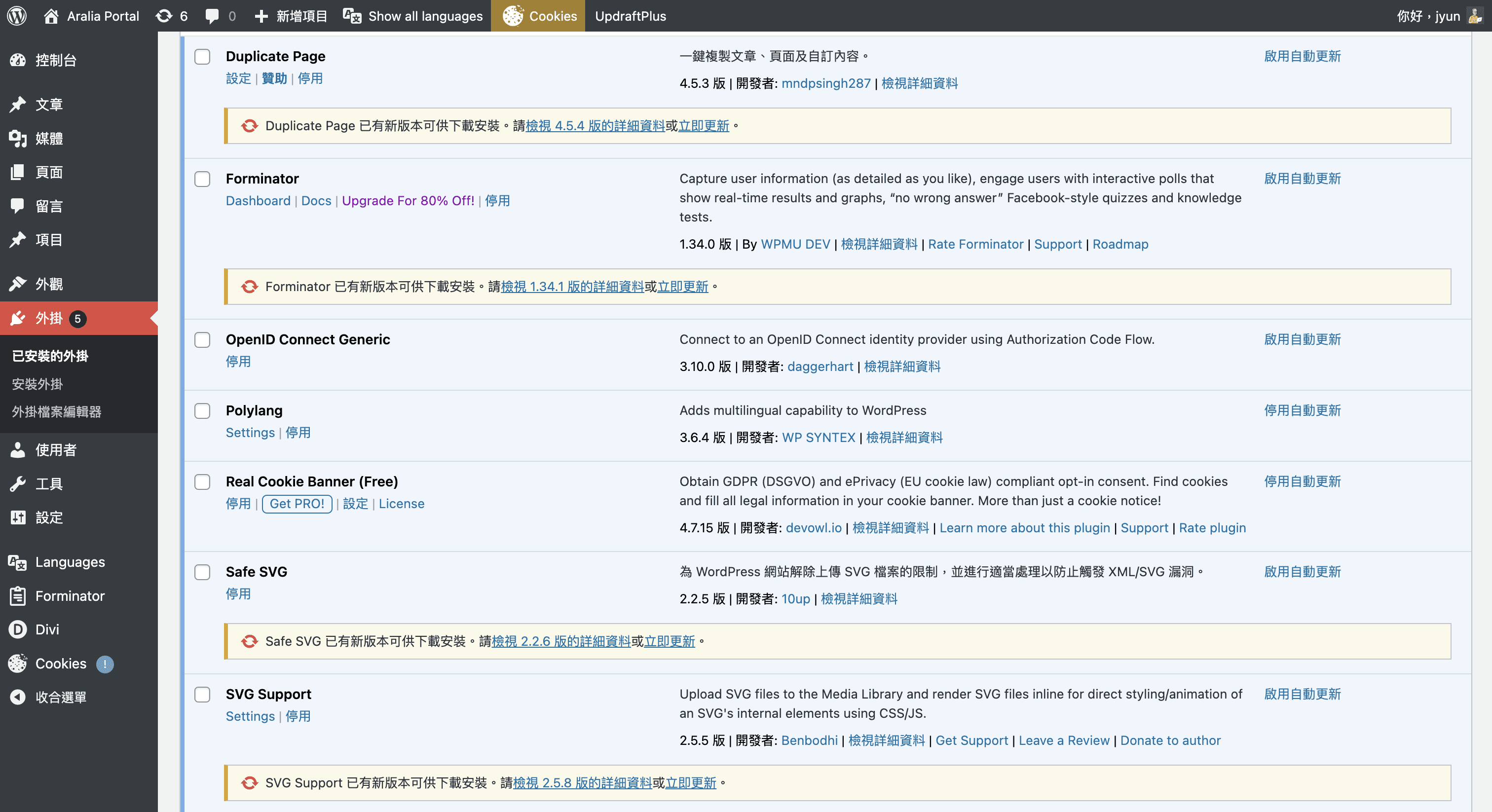Open 外掛檔案編輯器 submenu item

57,412
